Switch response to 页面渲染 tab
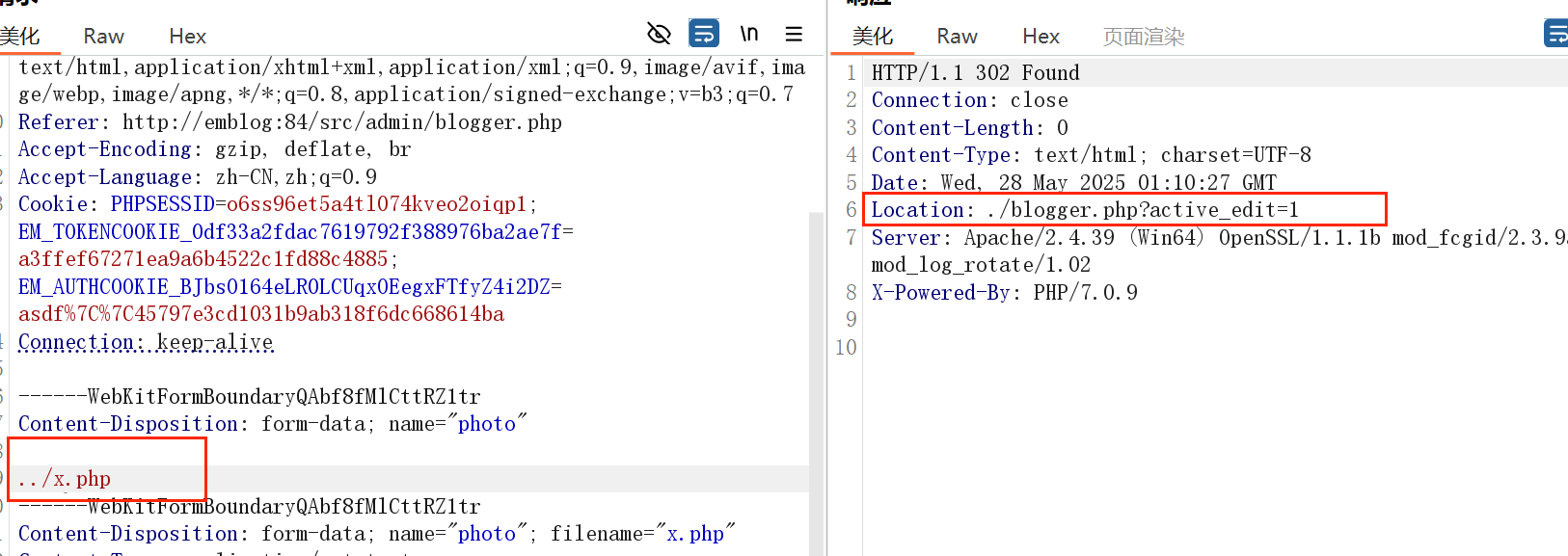Viewport: 1568px width, 556px height. 1143,37
